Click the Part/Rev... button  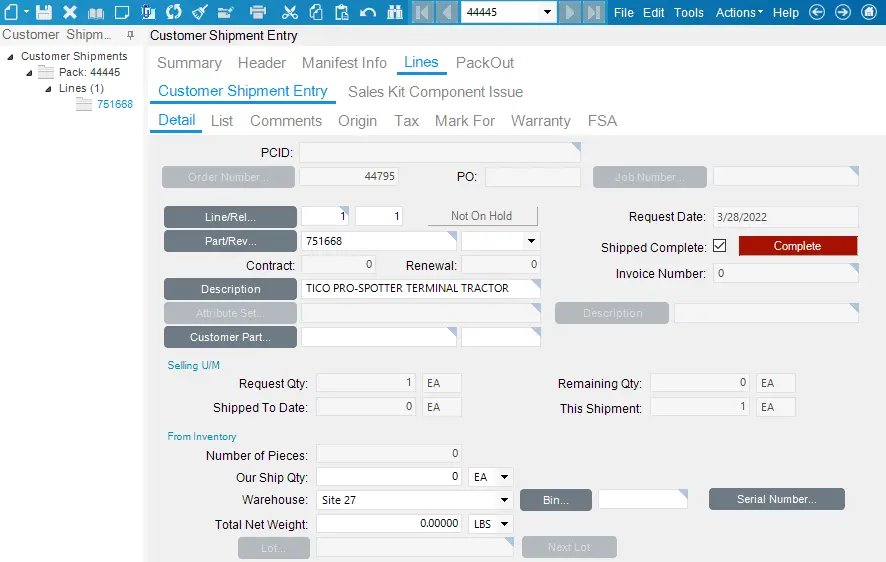pos(230,241)
